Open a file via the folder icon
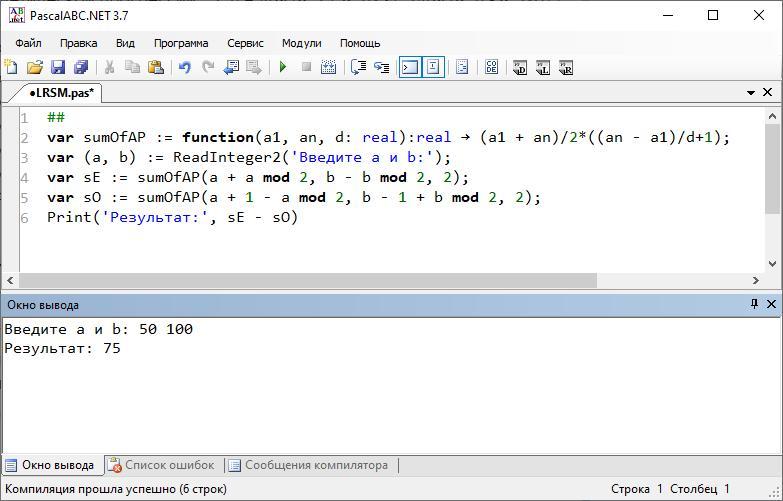This screenshot has height=501, width=783. (x=34, y=66)
